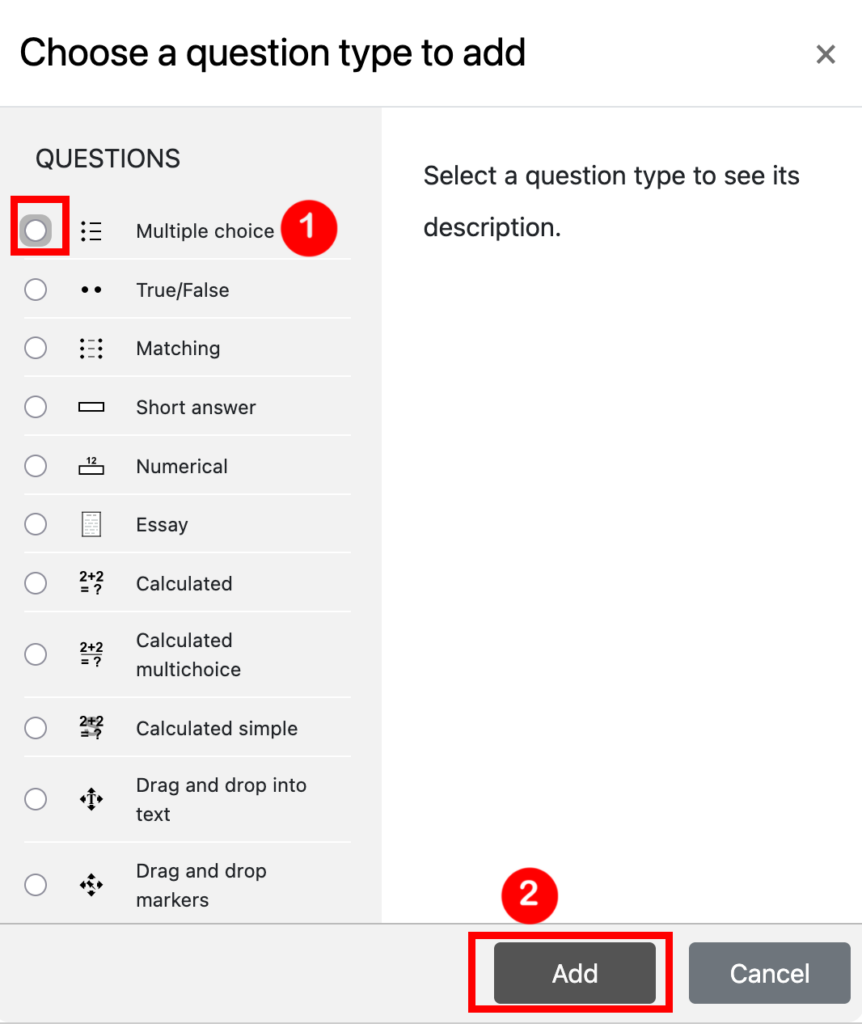Choose the Essay radio button
Viewport: 862px width, 1024px height.
pyautogui.click(x=36, y=524)
